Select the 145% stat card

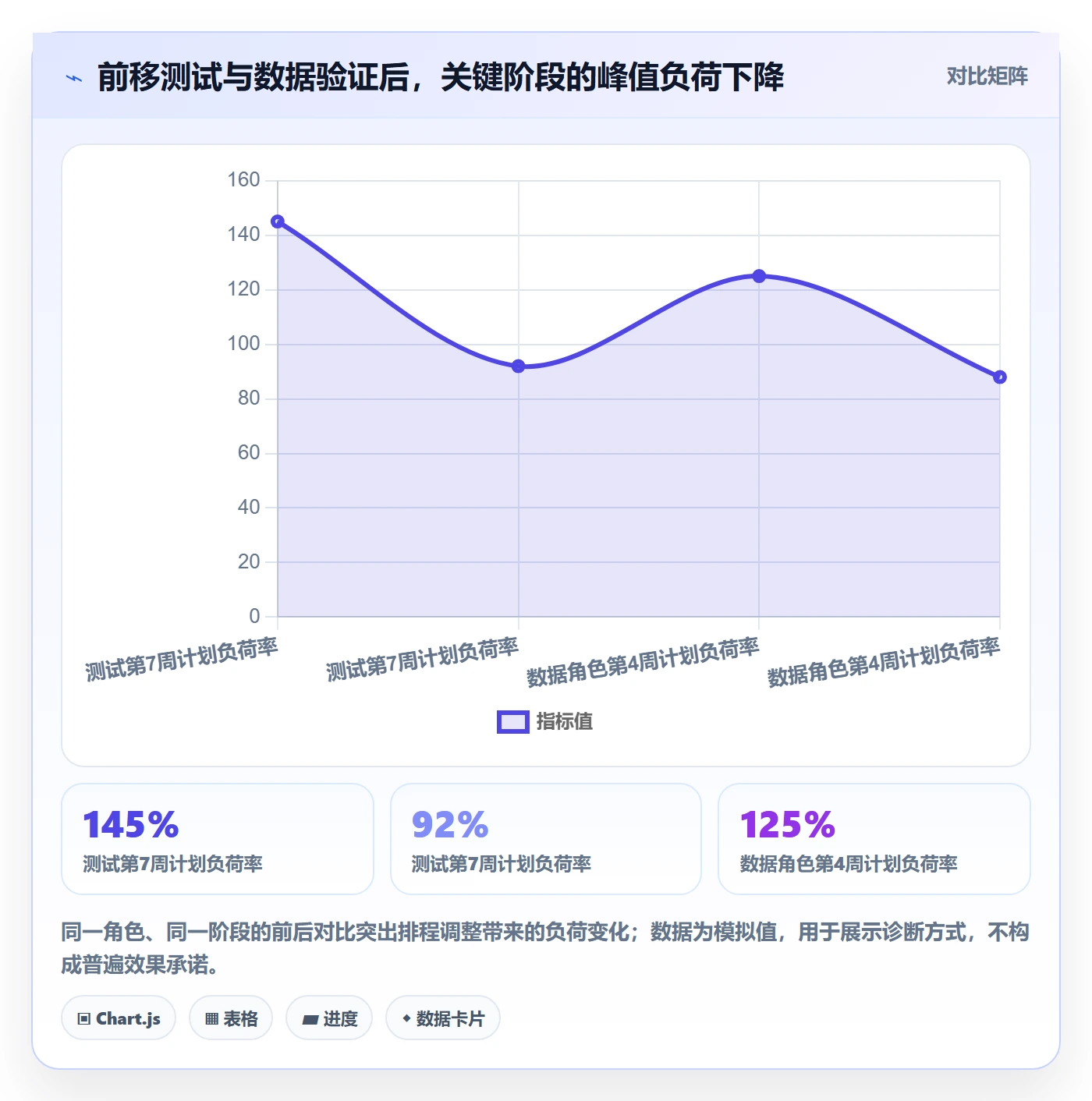[218, 839]
